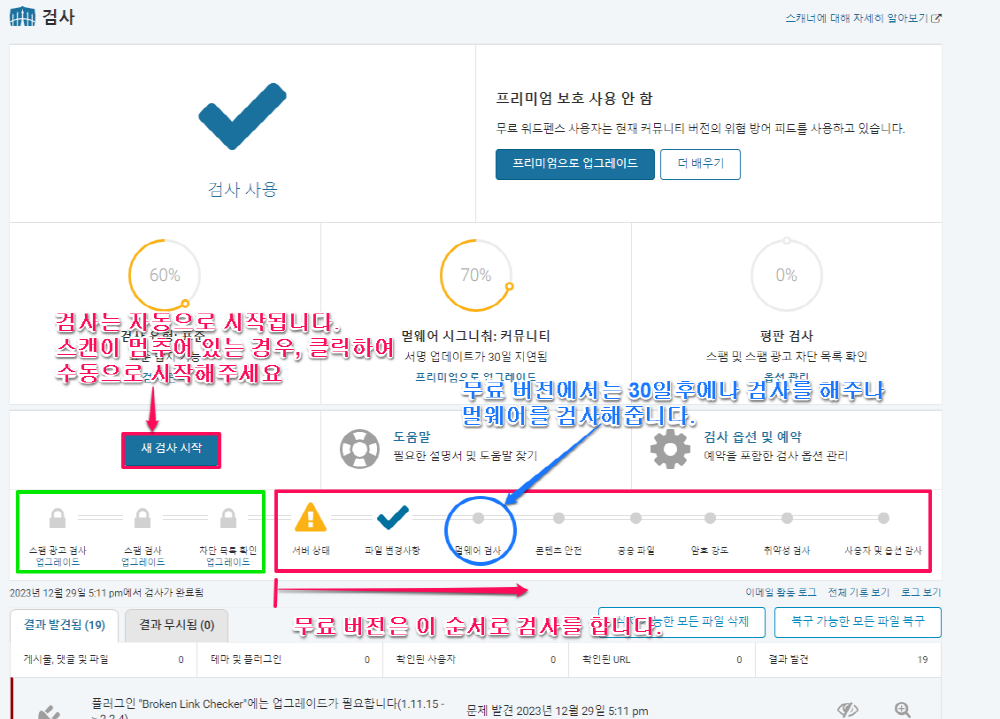Click 서명 업데이트가 30일 지연됨 text
The width and height of the screenshot is (1000, 719).
point(476,356)
